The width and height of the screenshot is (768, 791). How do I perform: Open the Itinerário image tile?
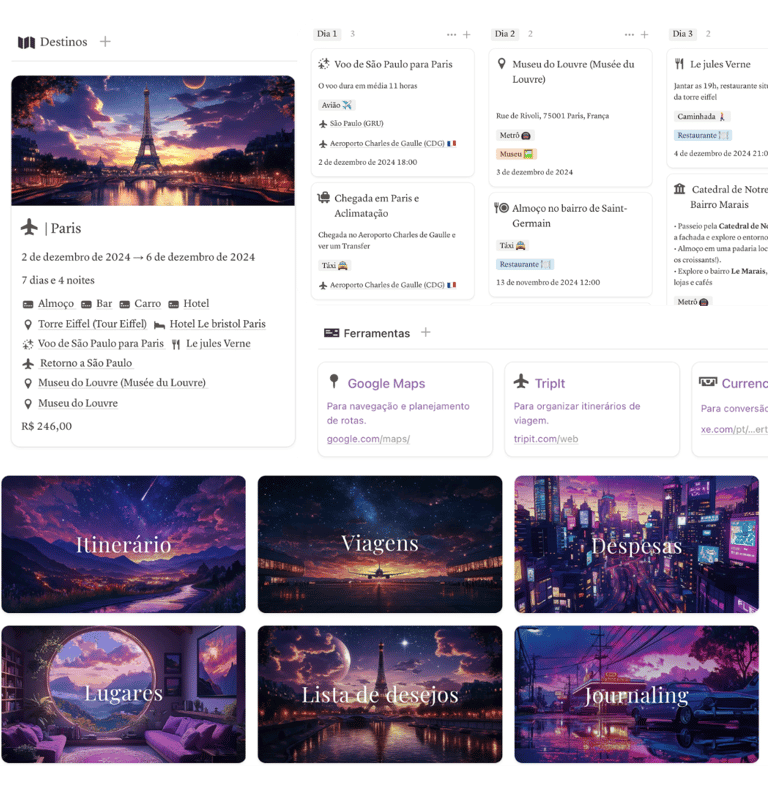(x=124, y=544)
